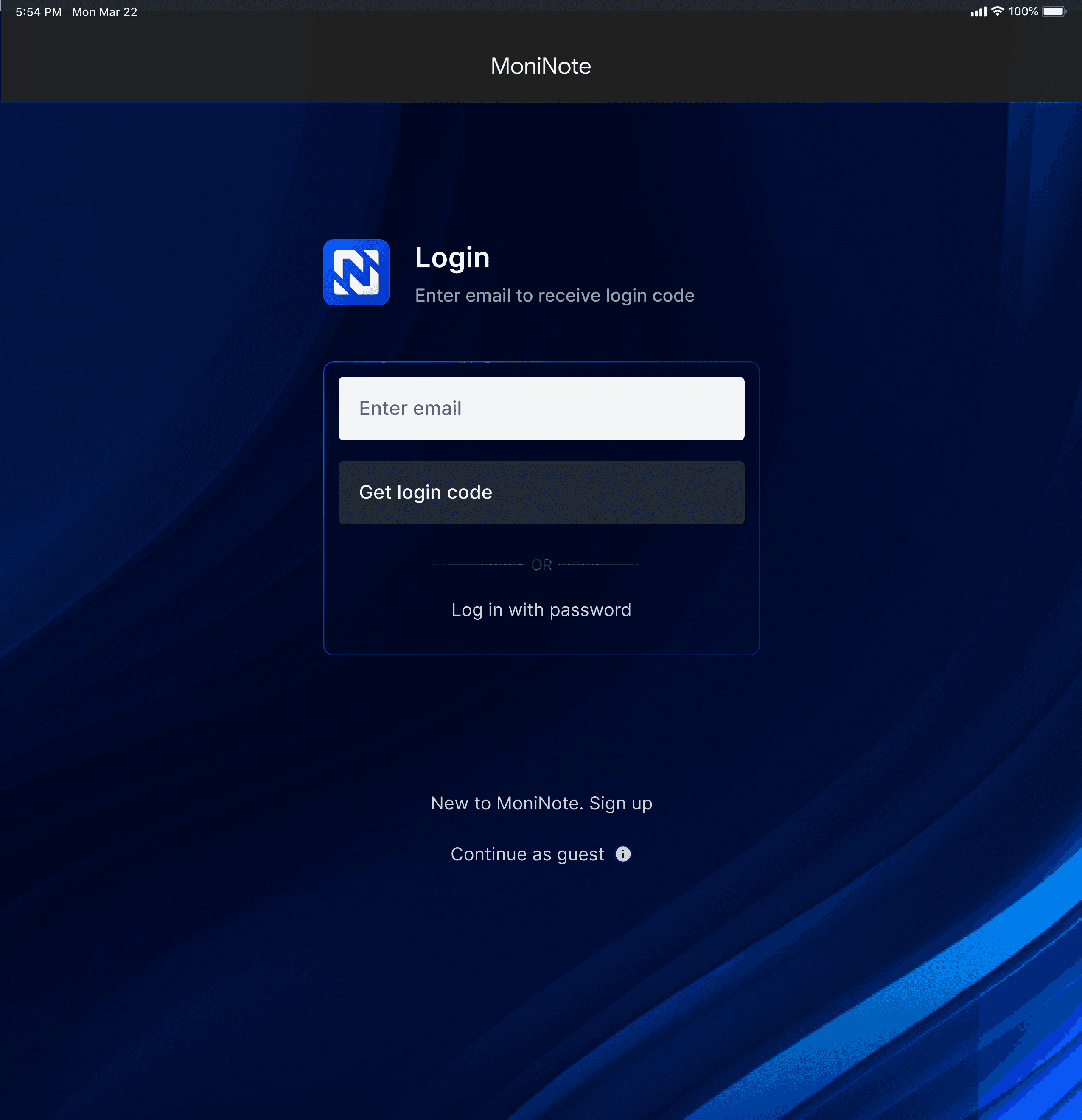Click the 'New to MoniNote.' text

pos(507,803)
